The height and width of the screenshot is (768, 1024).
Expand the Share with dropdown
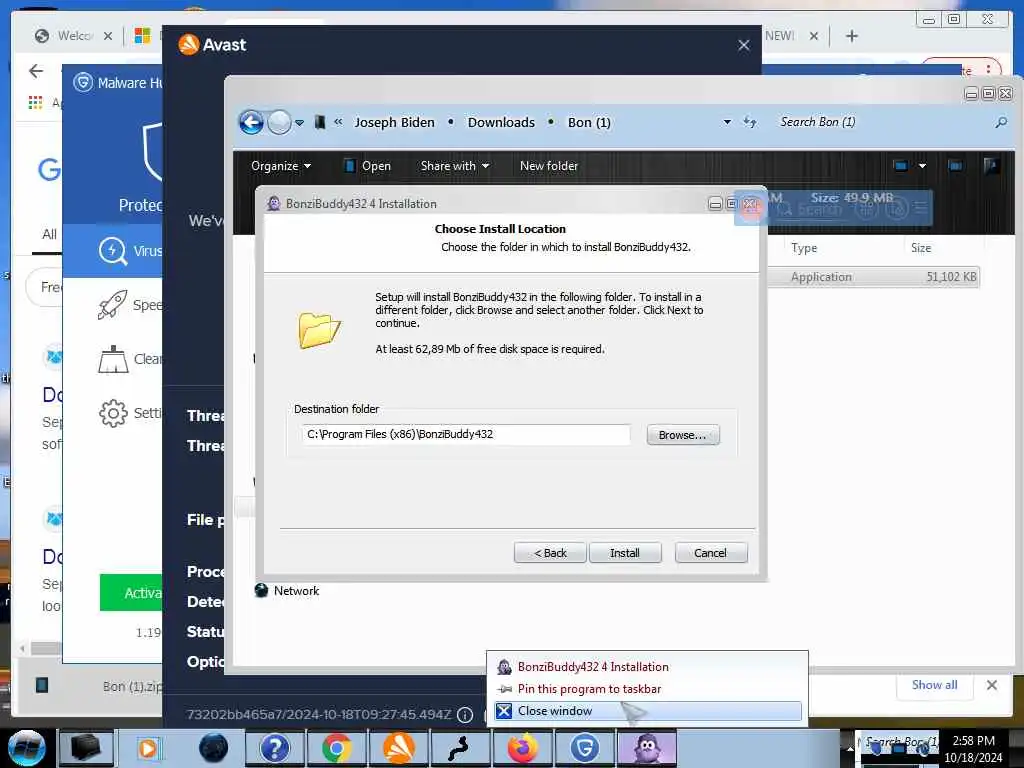(x=455, y=166)
